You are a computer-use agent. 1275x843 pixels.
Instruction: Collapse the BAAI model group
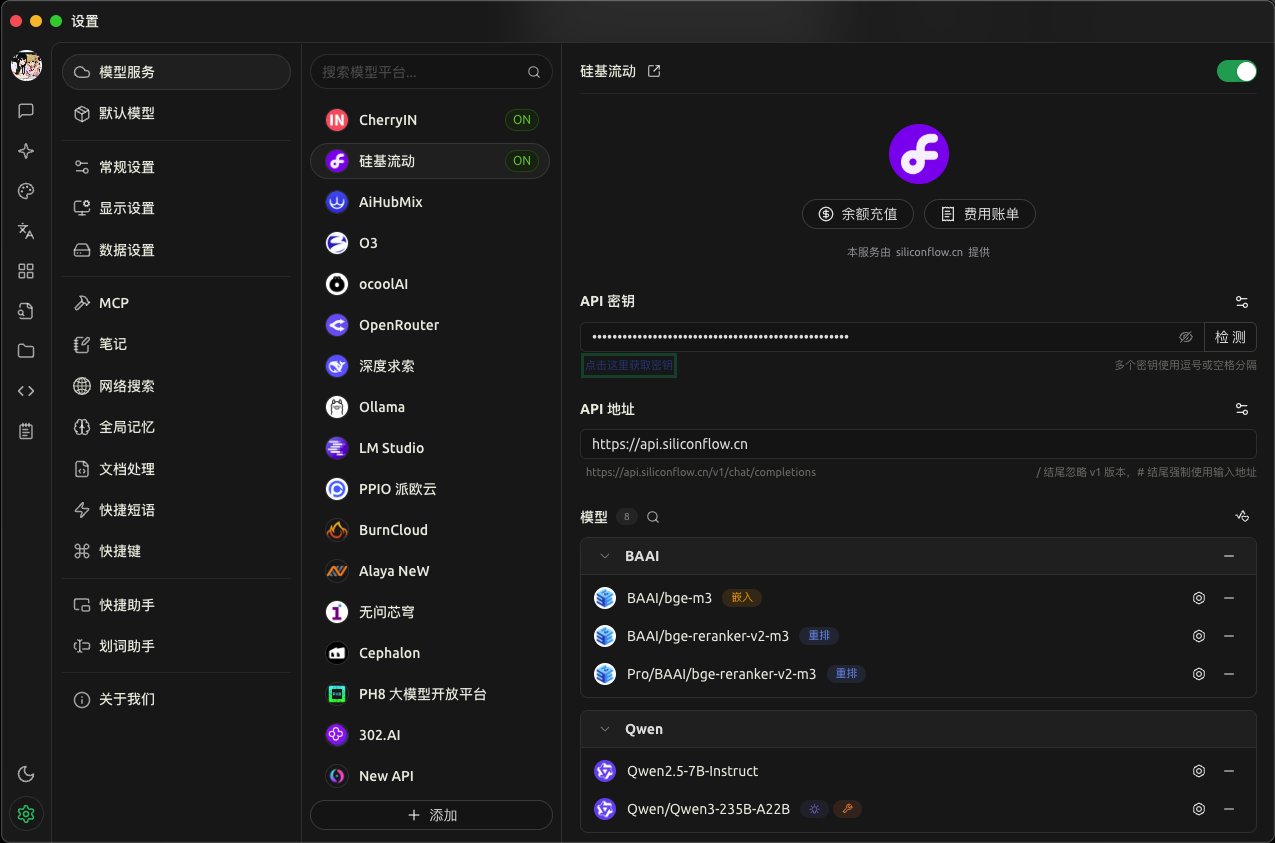click(x=605, y=556)
